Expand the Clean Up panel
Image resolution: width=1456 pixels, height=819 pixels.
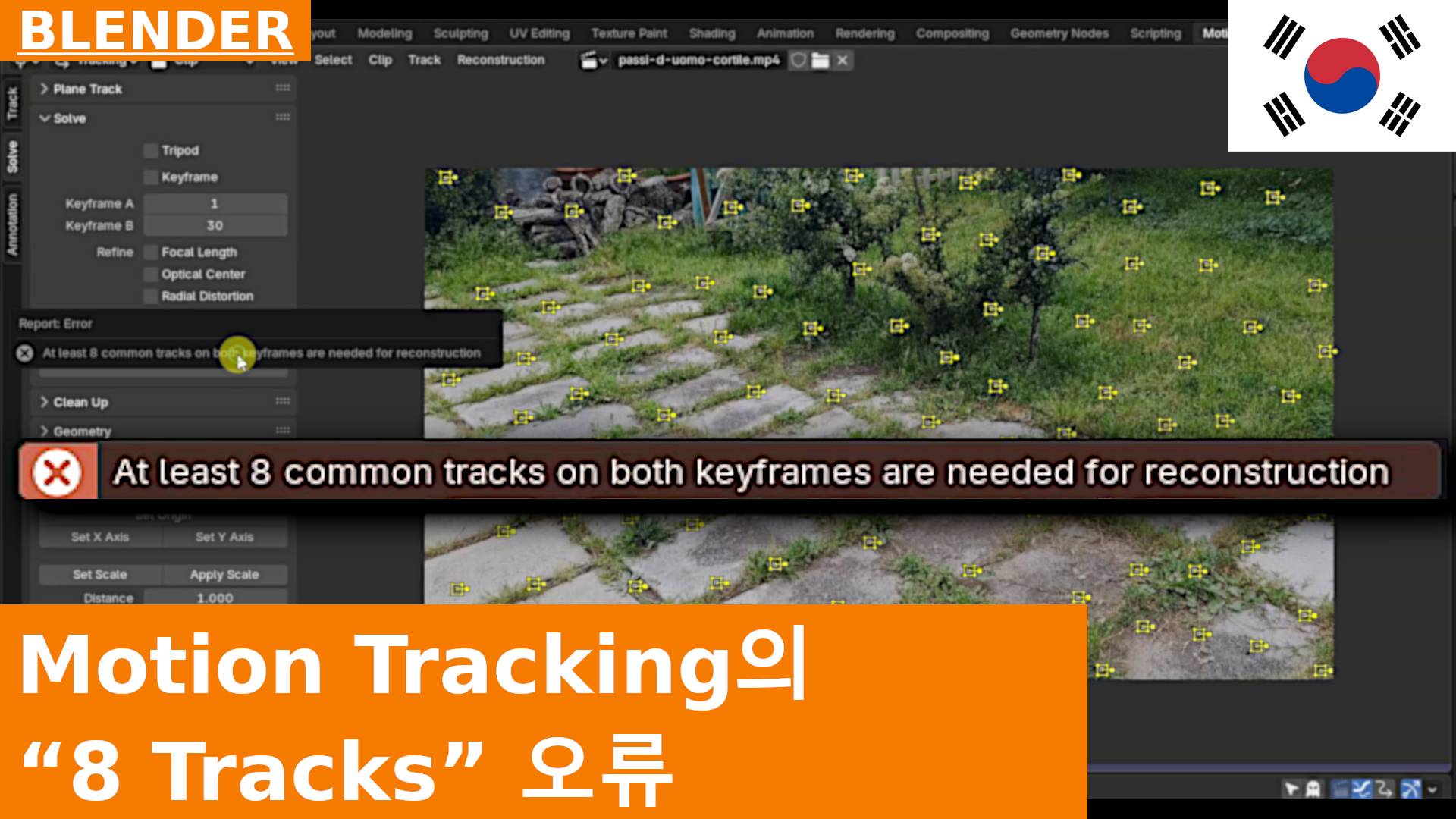(44, 402)
